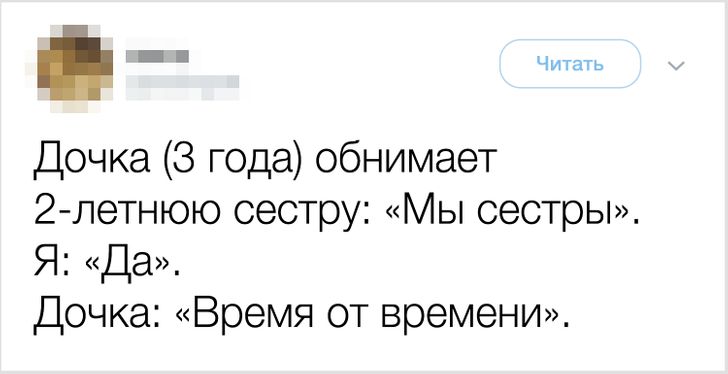Click the first word 'Дочка' in the opening line
The image size is (728, 374).
pyautogui.click(x=91, y=162)
